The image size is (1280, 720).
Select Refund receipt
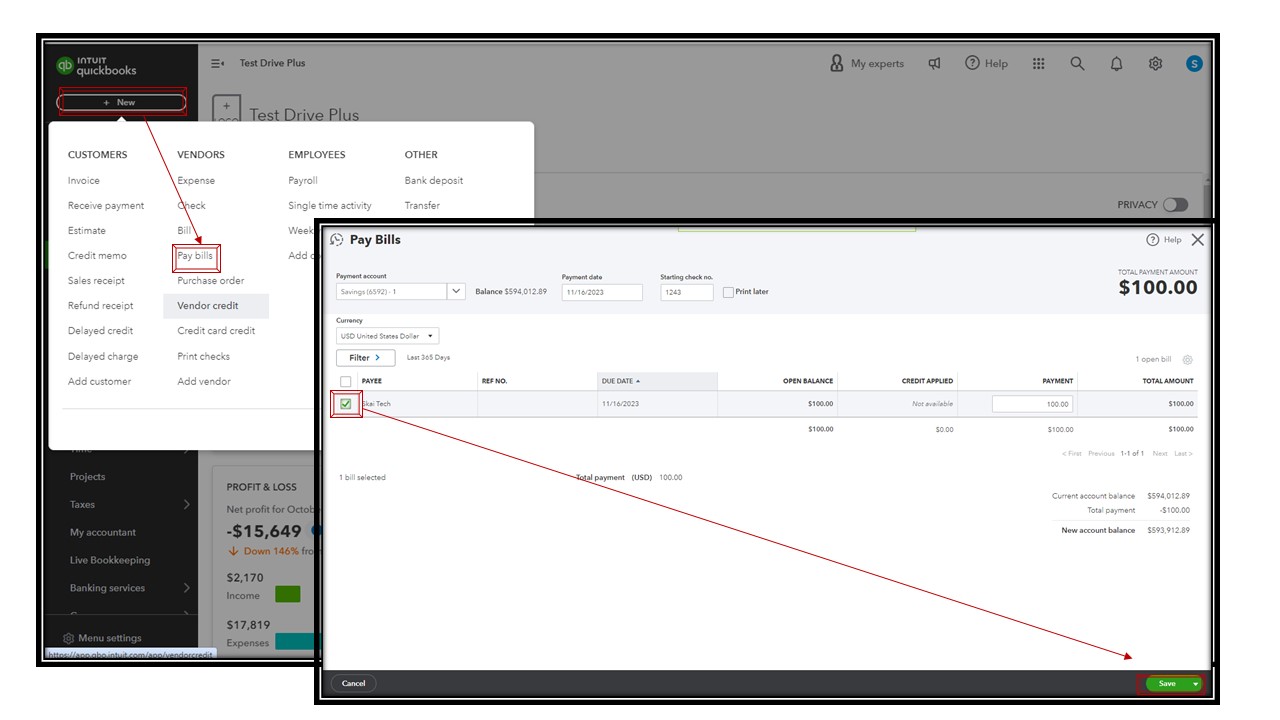(100, 306)
